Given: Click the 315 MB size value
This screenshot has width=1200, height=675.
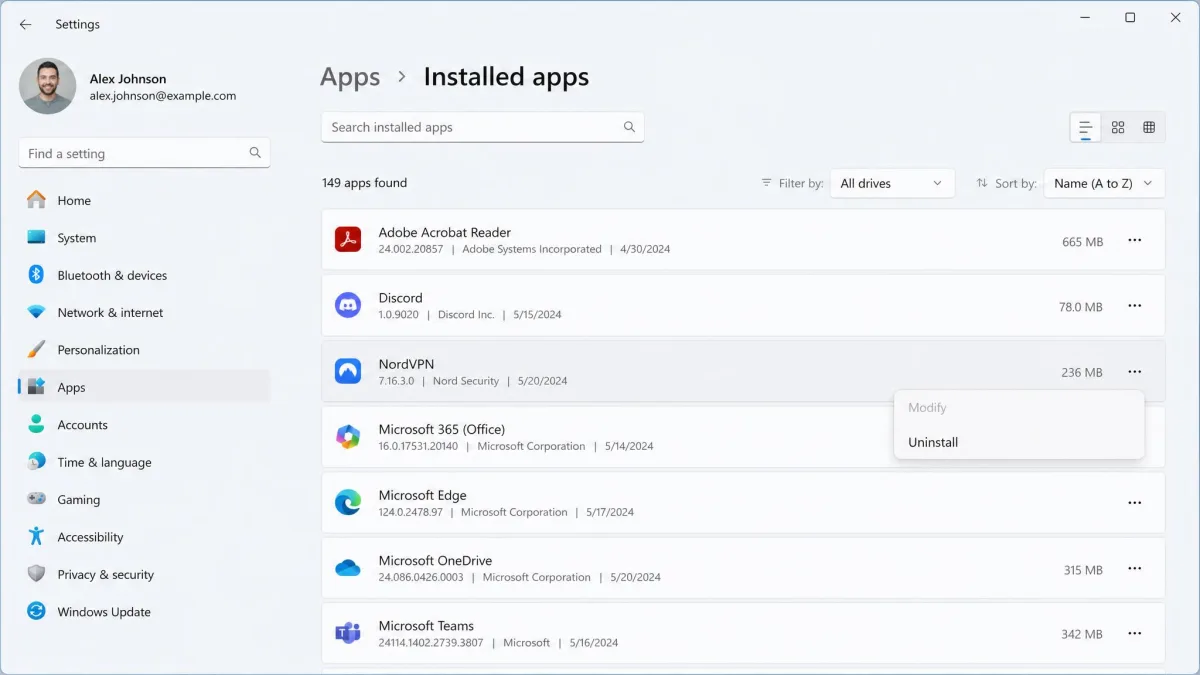Looking at the screenshot, I should pyautogui.click(x=1083, y=570).
